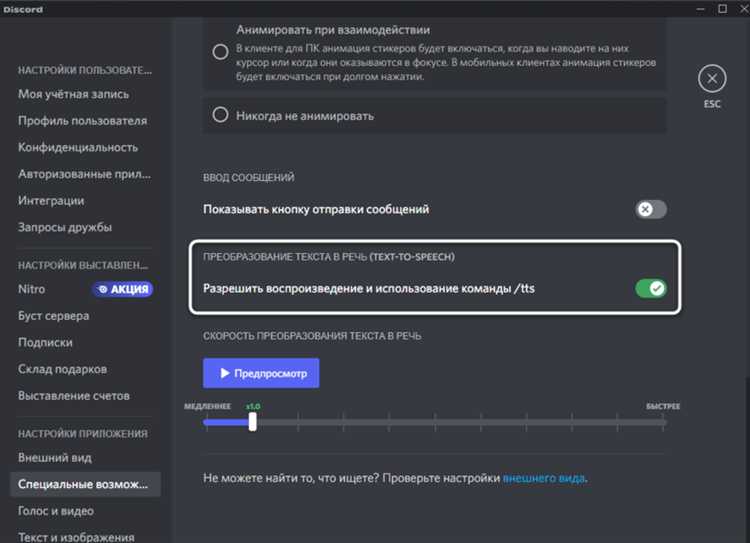Click the 'НАСТРОЙКИ ПОЛЬЗОВАТЕ...' sidebar heading

click(85, 70)
